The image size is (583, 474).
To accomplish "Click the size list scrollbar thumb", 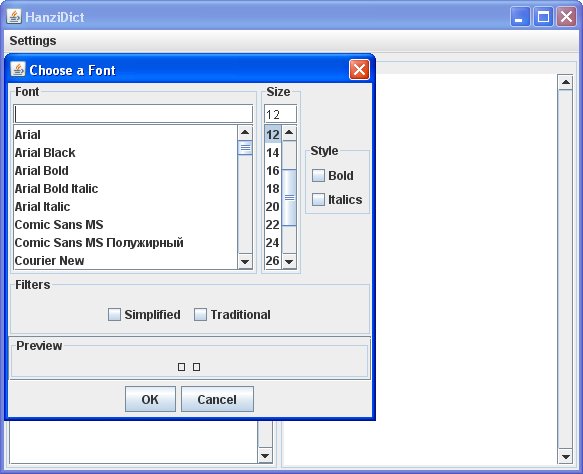I will coord(289,197).
